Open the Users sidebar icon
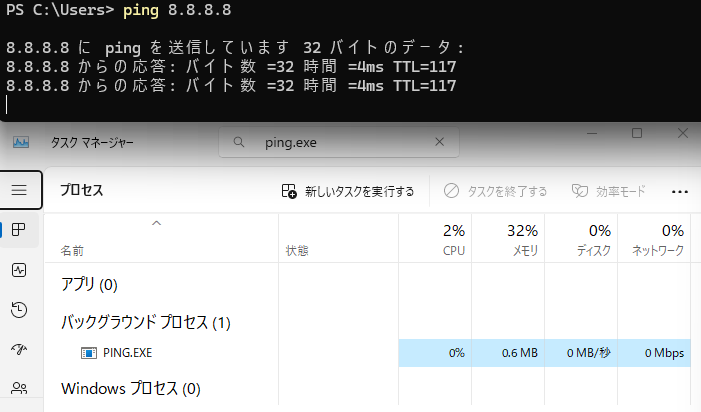Image resolution: width=701 pixels, height=412 pixels. pos(19,388)
